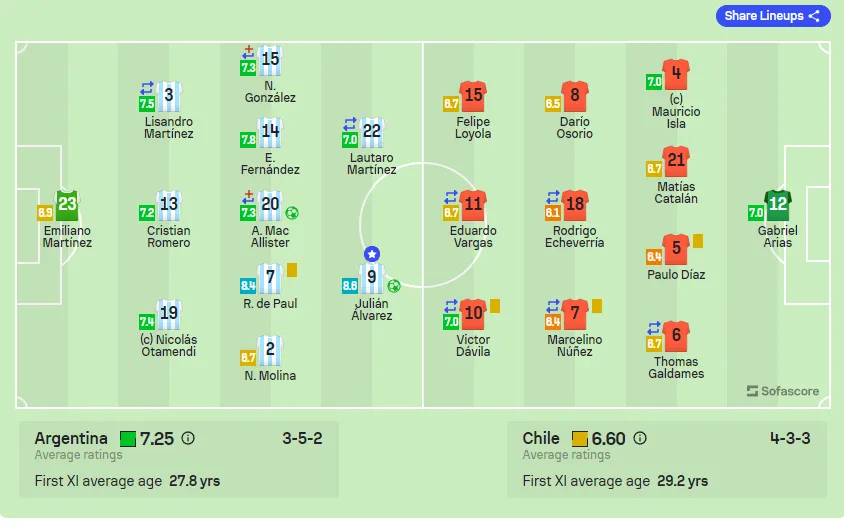Open Chile average rating info icon

click(639, 438)
